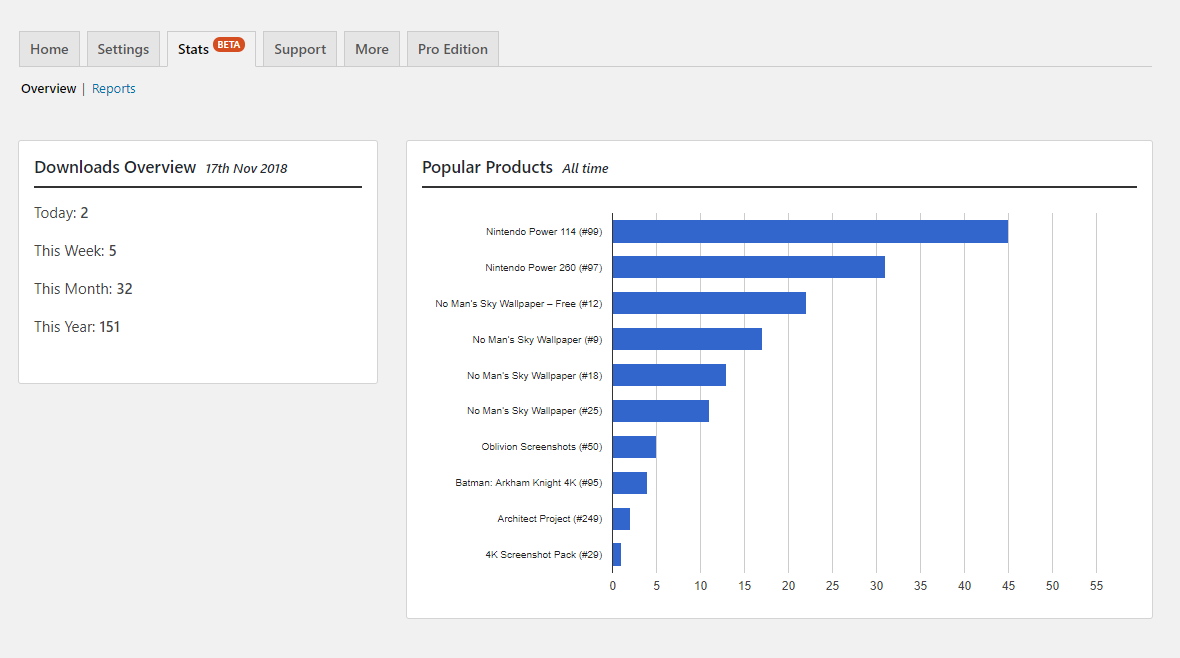Click the Oblivion Screenshots bar

pyautogui.click(x=634, y=447)
